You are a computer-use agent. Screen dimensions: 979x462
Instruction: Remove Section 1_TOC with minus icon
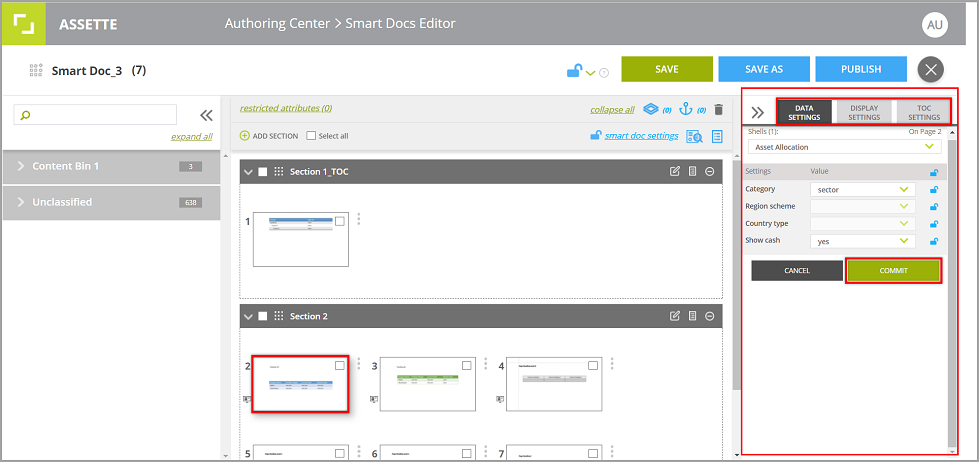pos(709,171)
